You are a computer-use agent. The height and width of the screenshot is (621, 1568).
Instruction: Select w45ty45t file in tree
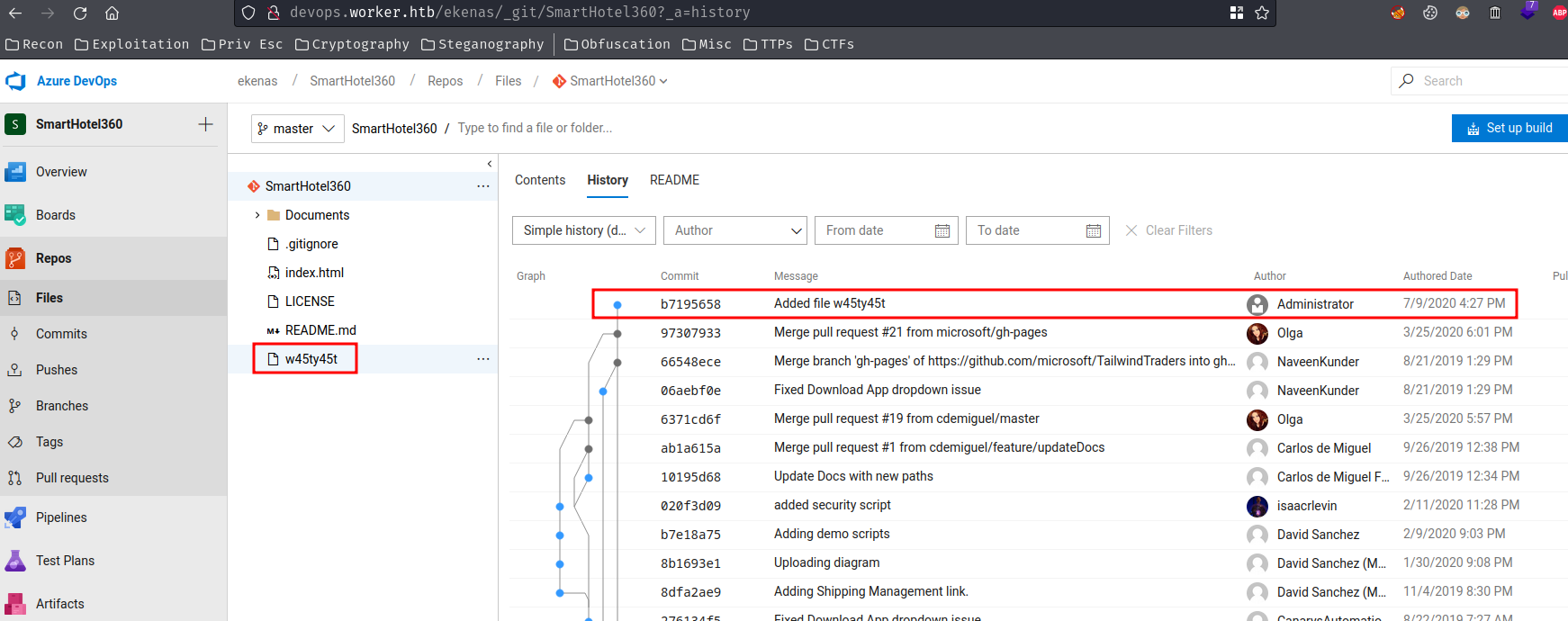(311, 359)
